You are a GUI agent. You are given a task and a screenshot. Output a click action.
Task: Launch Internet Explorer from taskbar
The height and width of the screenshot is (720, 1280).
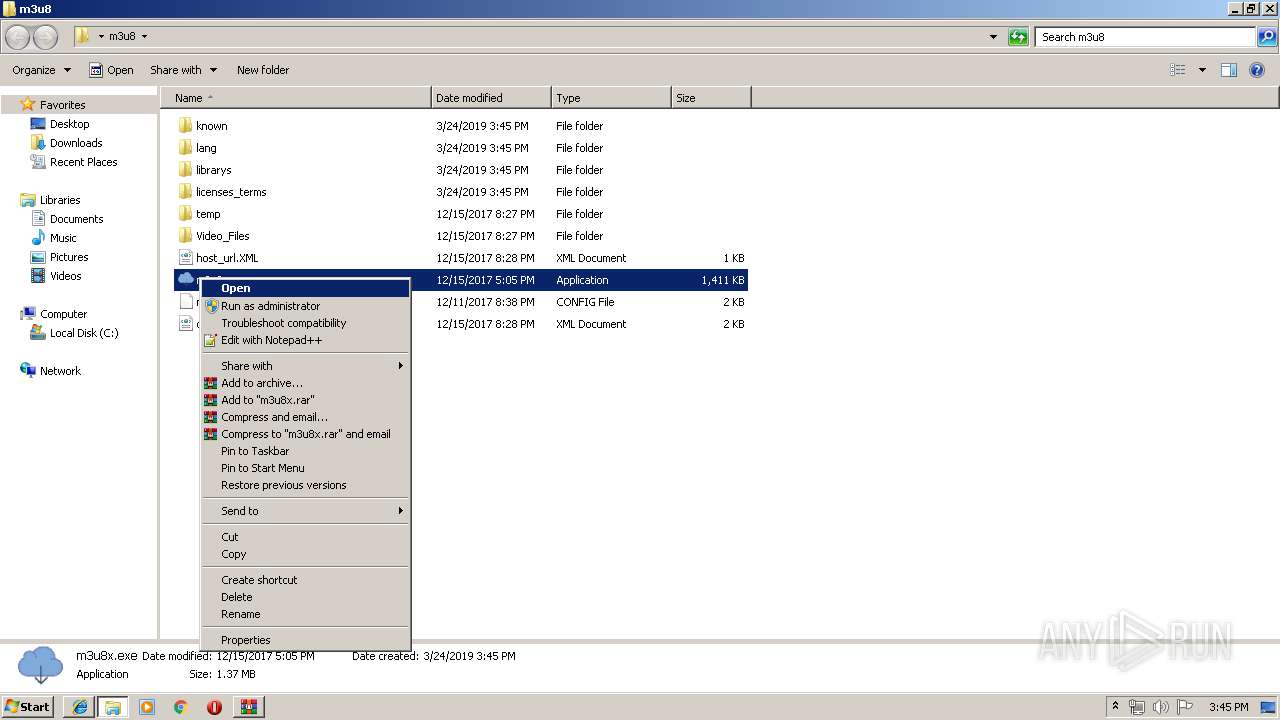pos(80,707)
